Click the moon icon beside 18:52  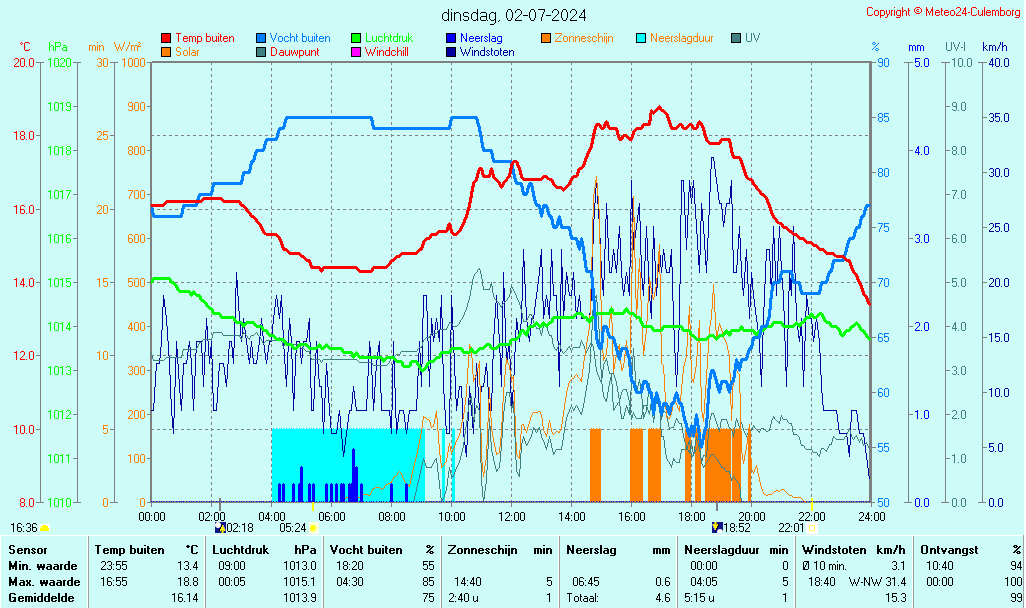tap(716, 527)
